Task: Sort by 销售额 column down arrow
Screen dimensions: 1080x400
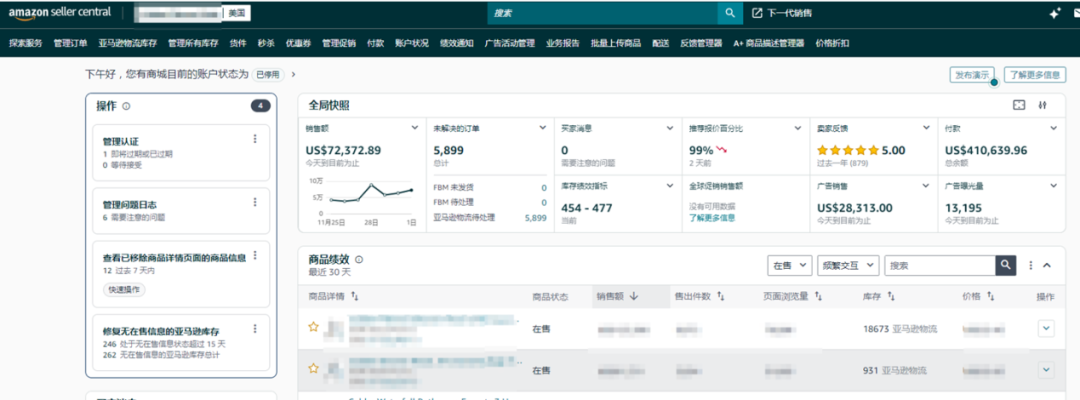Action: [x=634, y=297]
